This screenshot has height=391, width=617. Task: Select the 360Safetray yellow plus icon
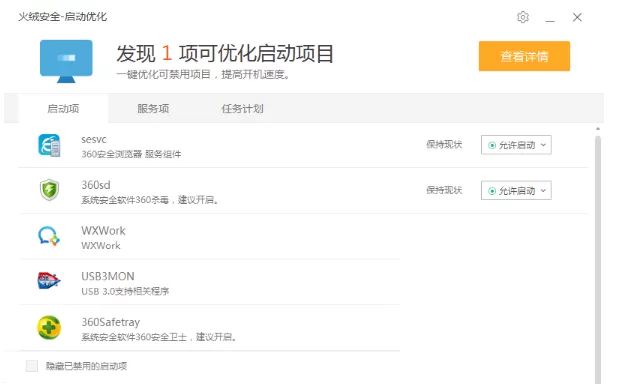(x=49, y=327)
